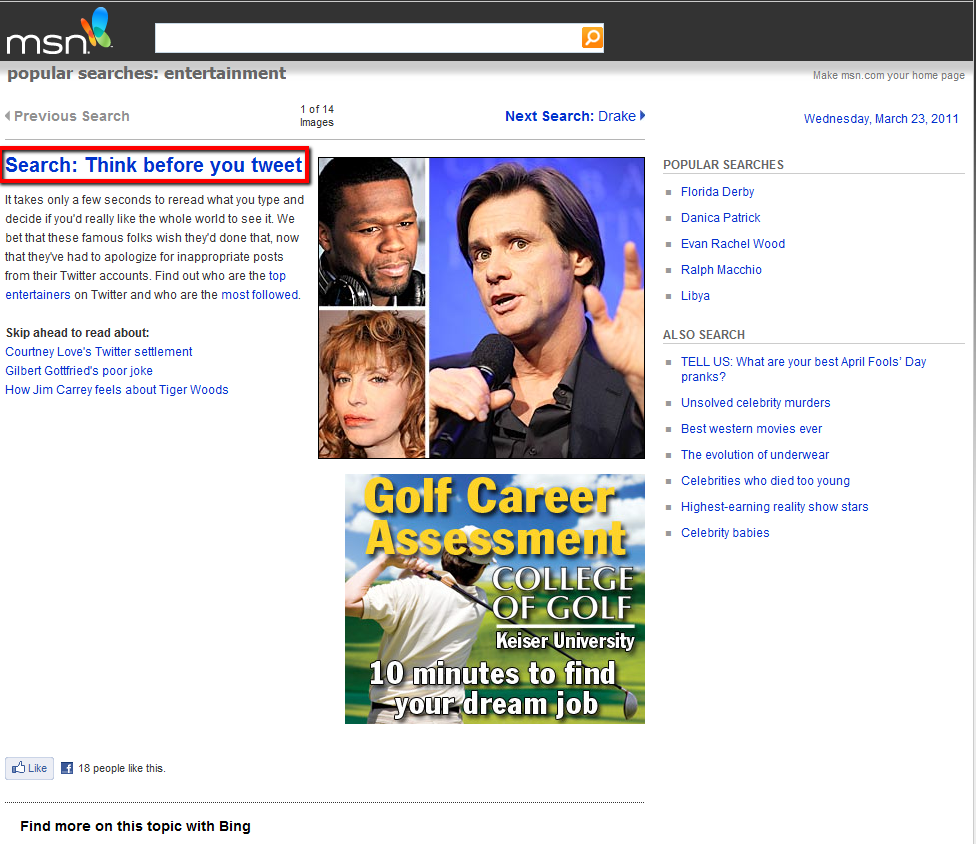Viewport: 976px width, 844px height.
Task: Click the 'Skip ahead to read about:' label
Action: click(x=77, y=333)
